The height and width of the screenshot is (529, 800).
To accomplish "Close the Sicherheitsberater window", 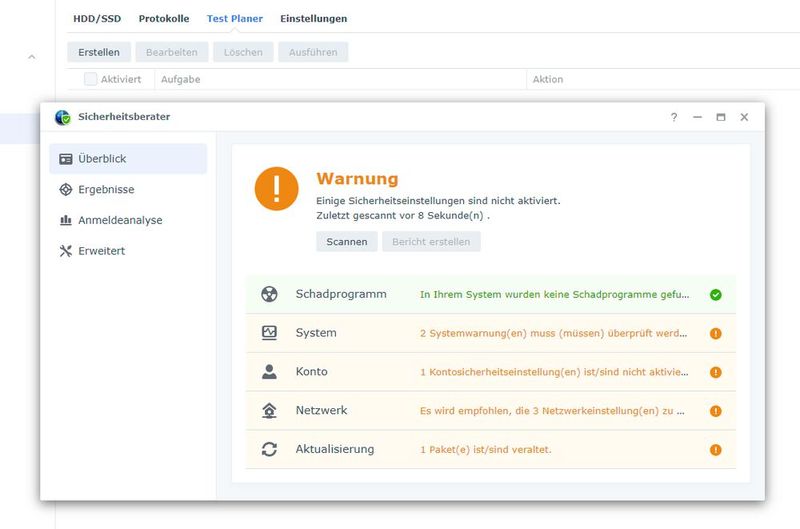I will tap(744, 117).
